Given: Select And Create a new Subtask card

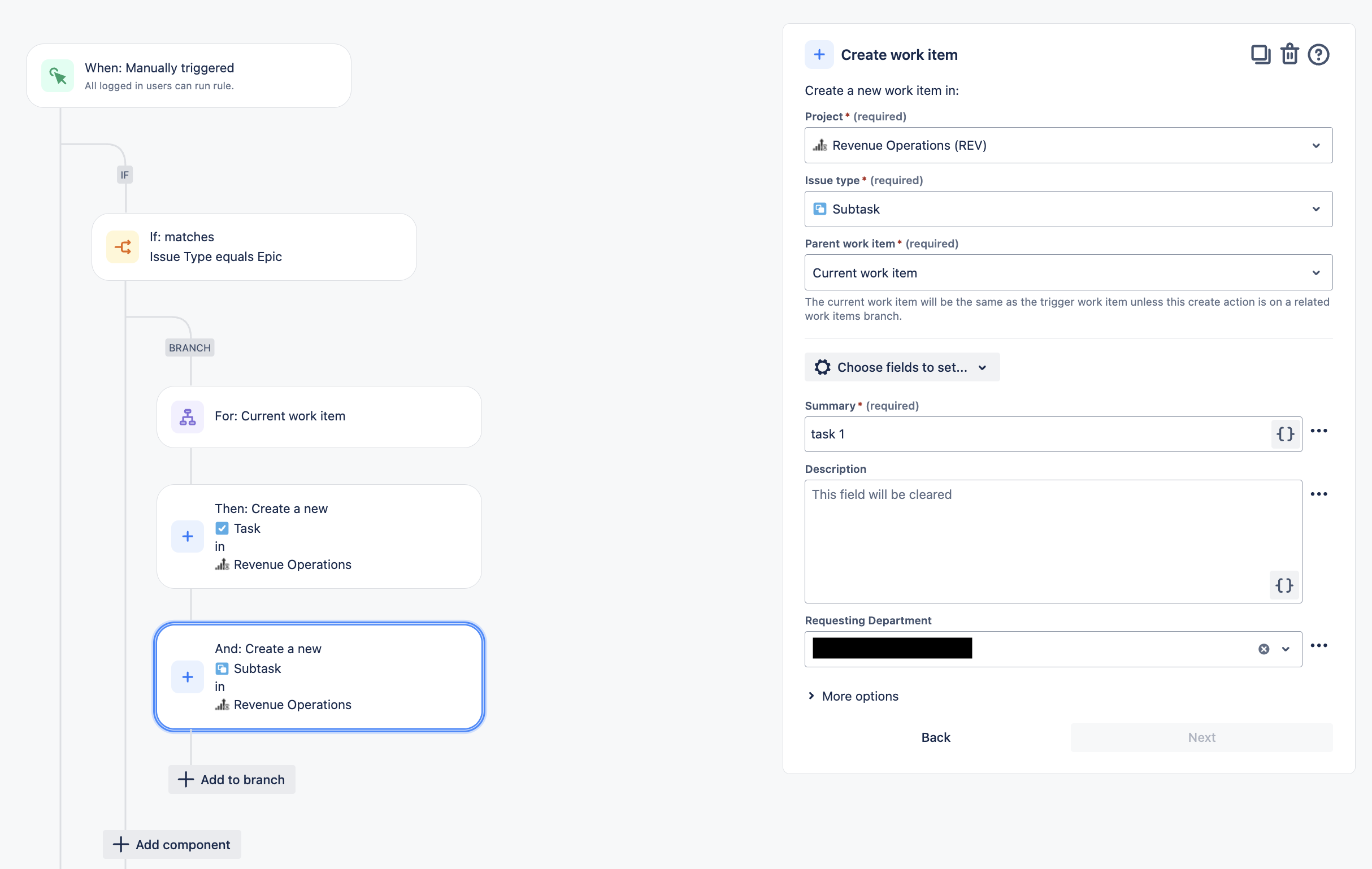Looking at the screenshot, I should tap(319, 677).
